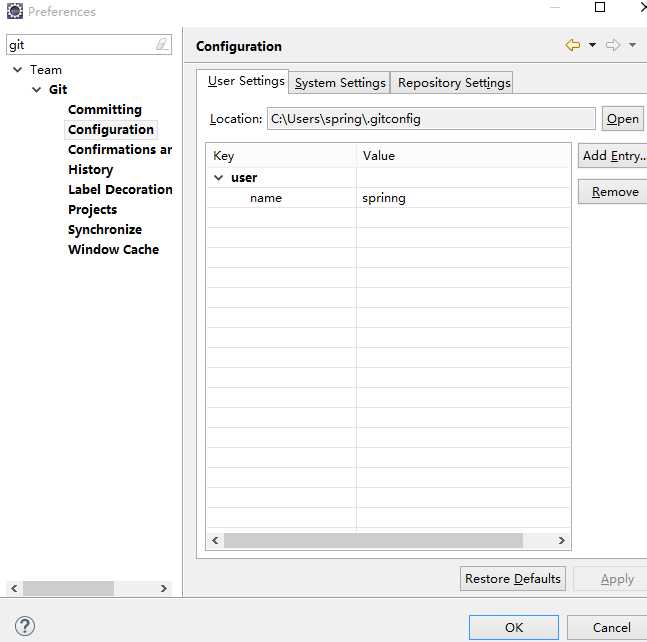Click the Value column header
Image resolution: width=647 pixels, height=642 pixels.
[x=463, y=156]
